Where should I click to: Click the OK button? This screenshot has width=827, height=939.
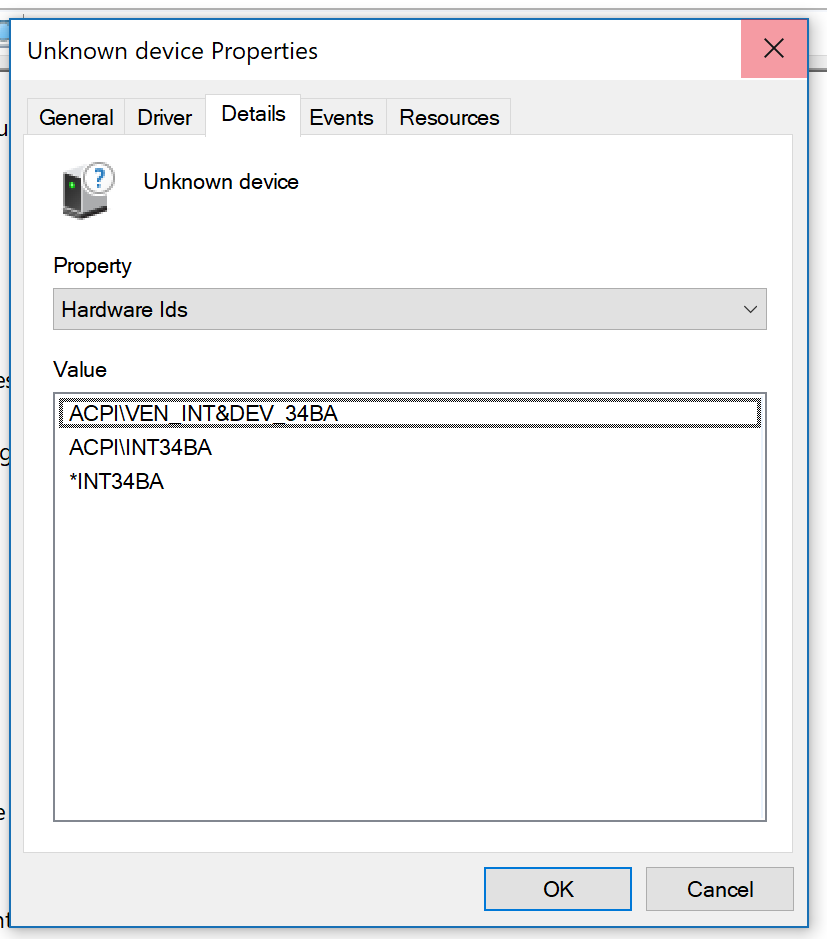click(x=557, y=889)
